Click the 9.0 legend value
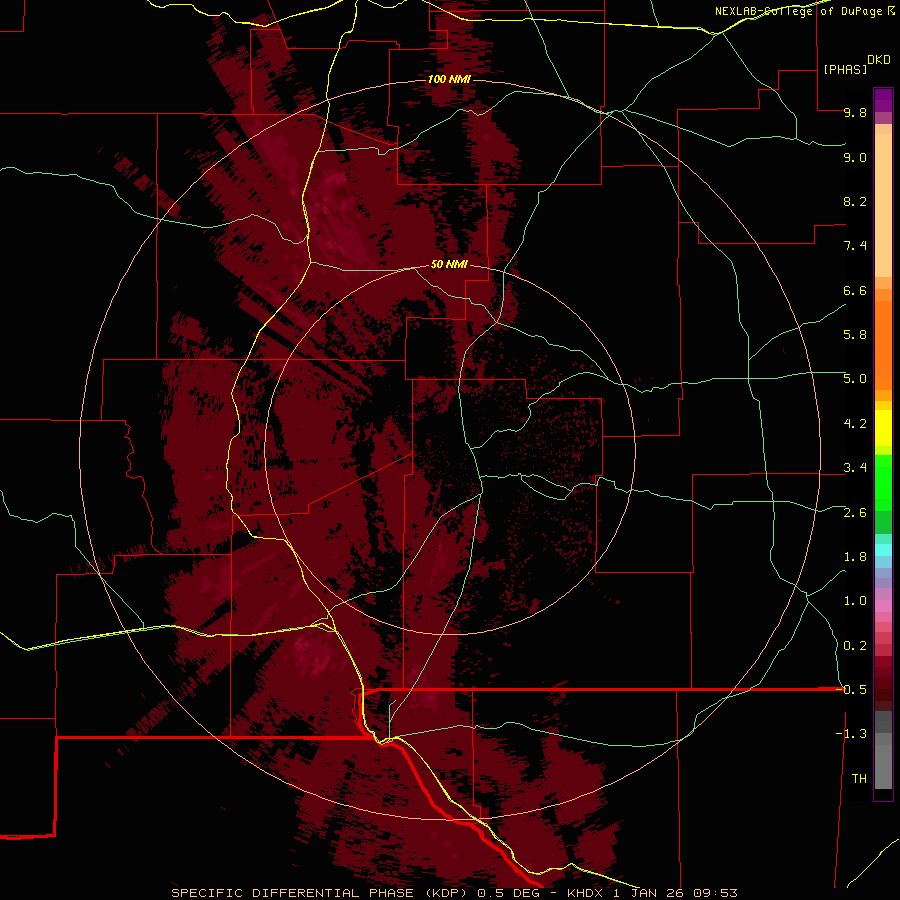The width and height of the screenshot is (900, 900). pyautogui.click(x=855, y=157)
